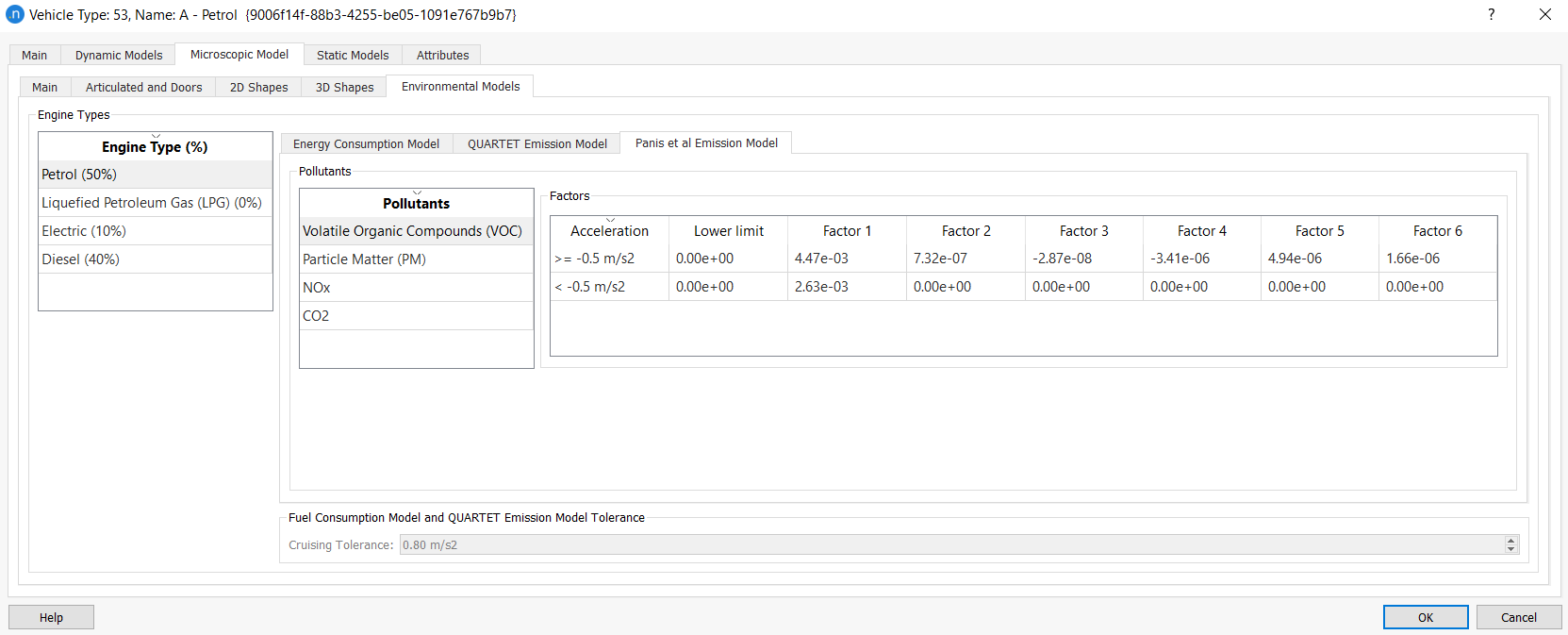Screen dimensions: 1568x635
Task: Switch to the 3D Shapes sub-tab
Action: (x=344, y=87)
